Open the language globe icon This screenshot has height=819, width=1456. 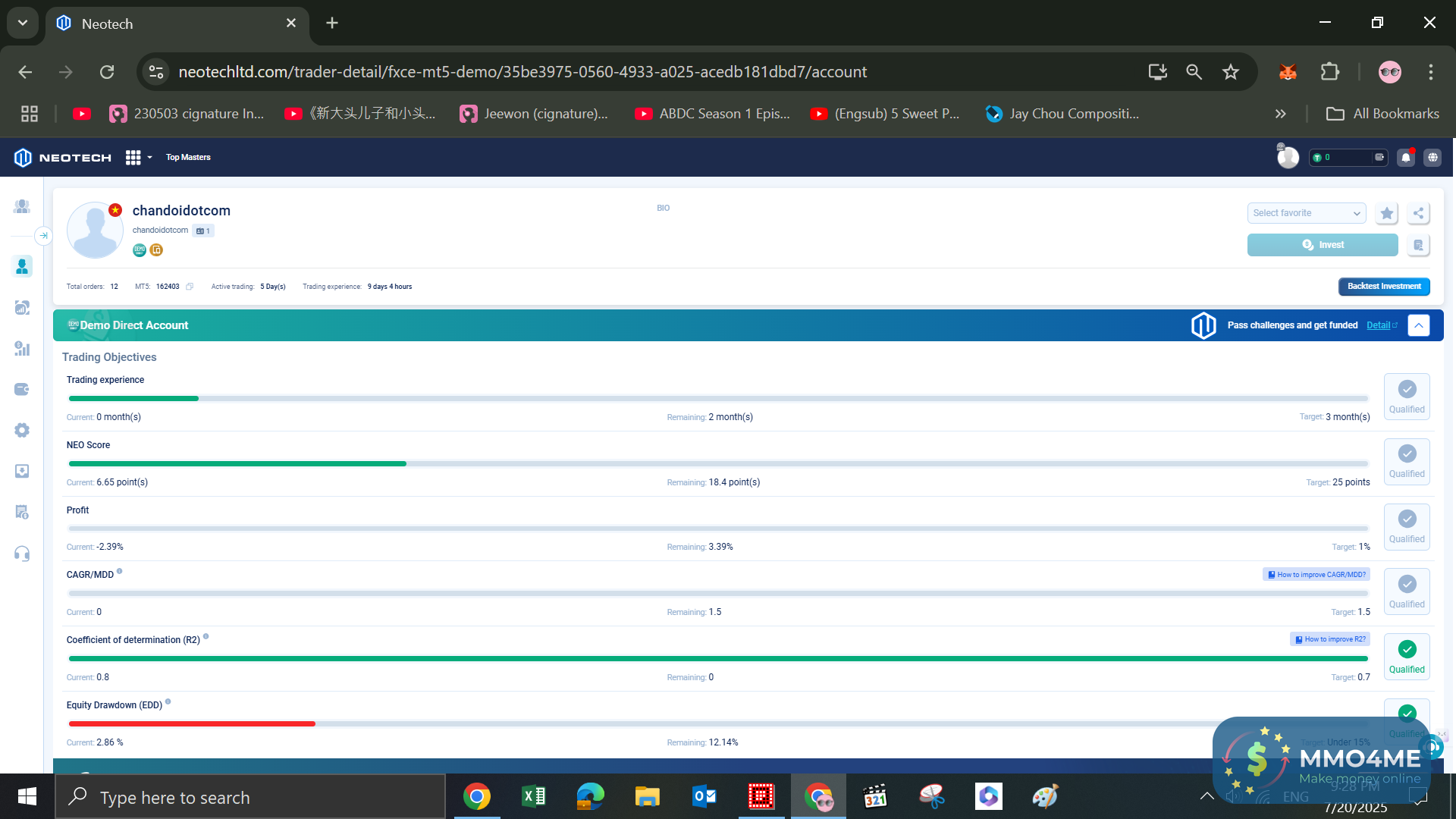(1432, 158)
